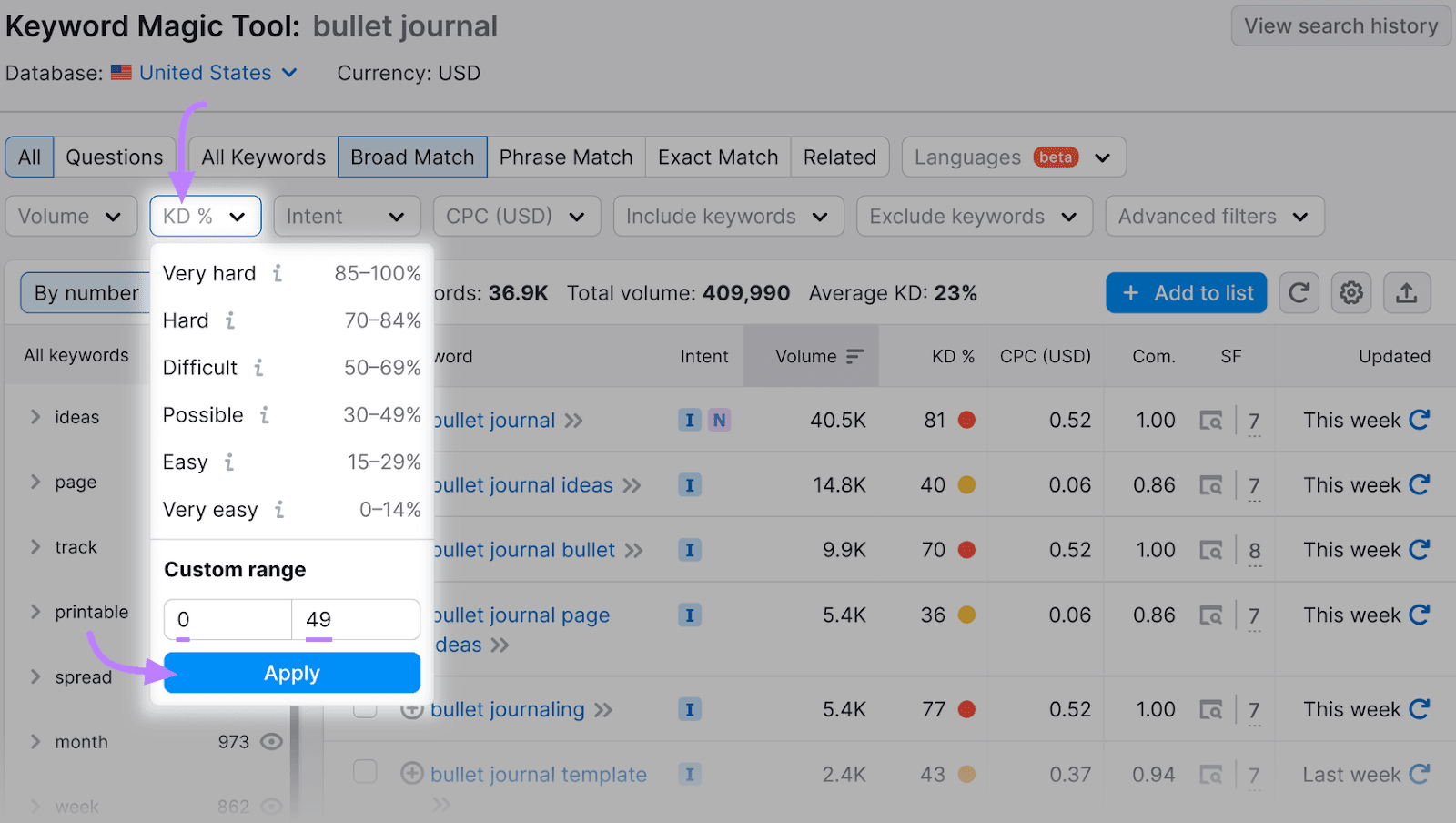Check the "bullet journal template" row checkbox

(x=364, y=771)
